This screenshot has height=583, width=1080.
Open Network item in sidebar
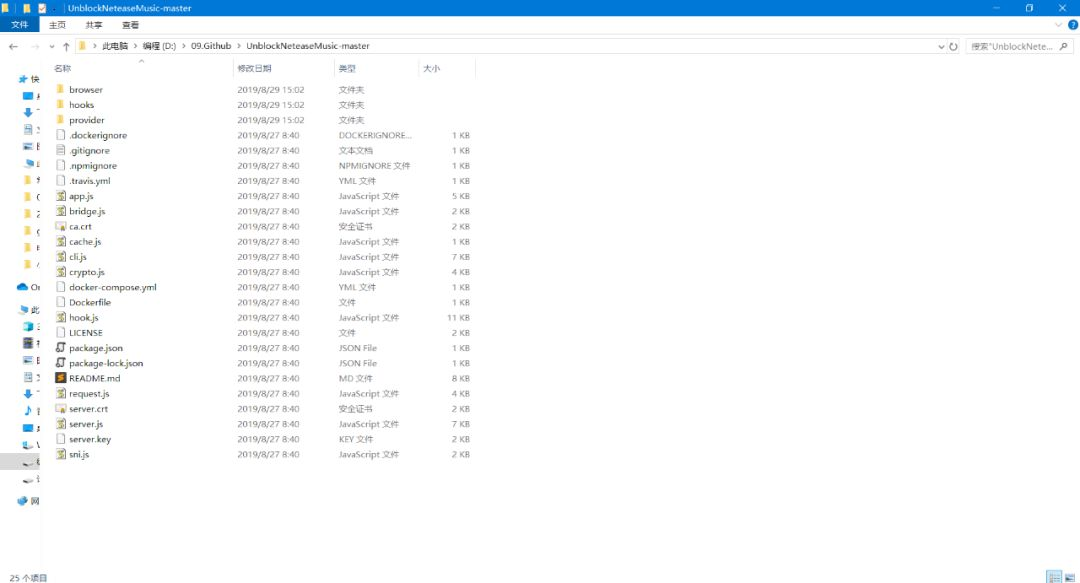[23, 500]
